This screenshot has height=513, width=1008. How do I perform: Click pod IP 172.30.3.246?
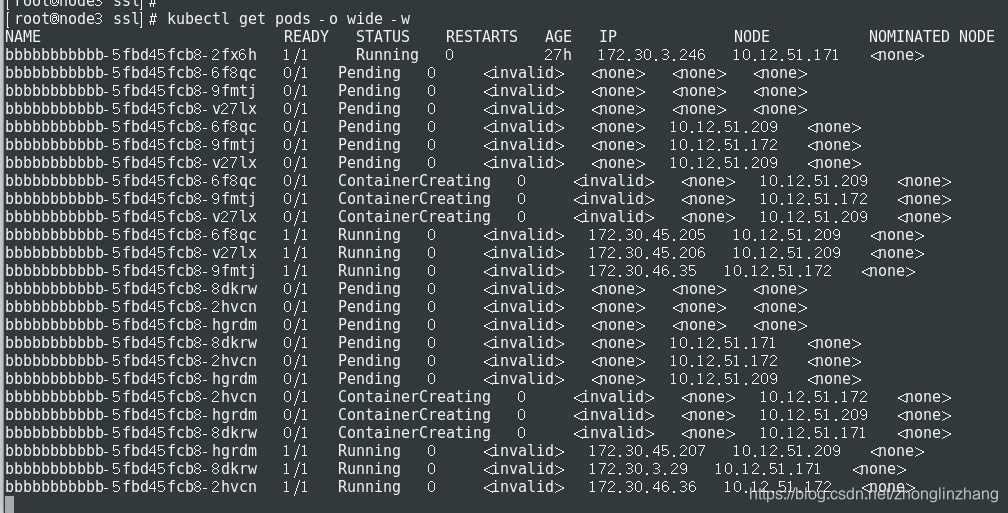pos(651,55)
